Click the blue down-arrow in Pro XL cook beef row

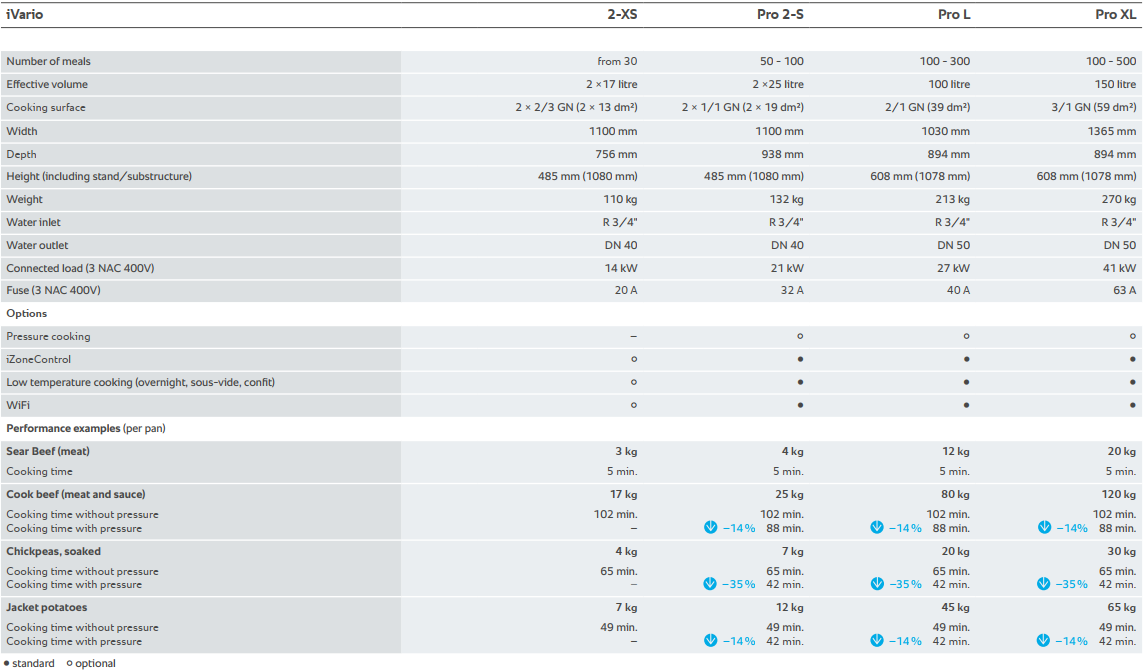[1043, 528]
